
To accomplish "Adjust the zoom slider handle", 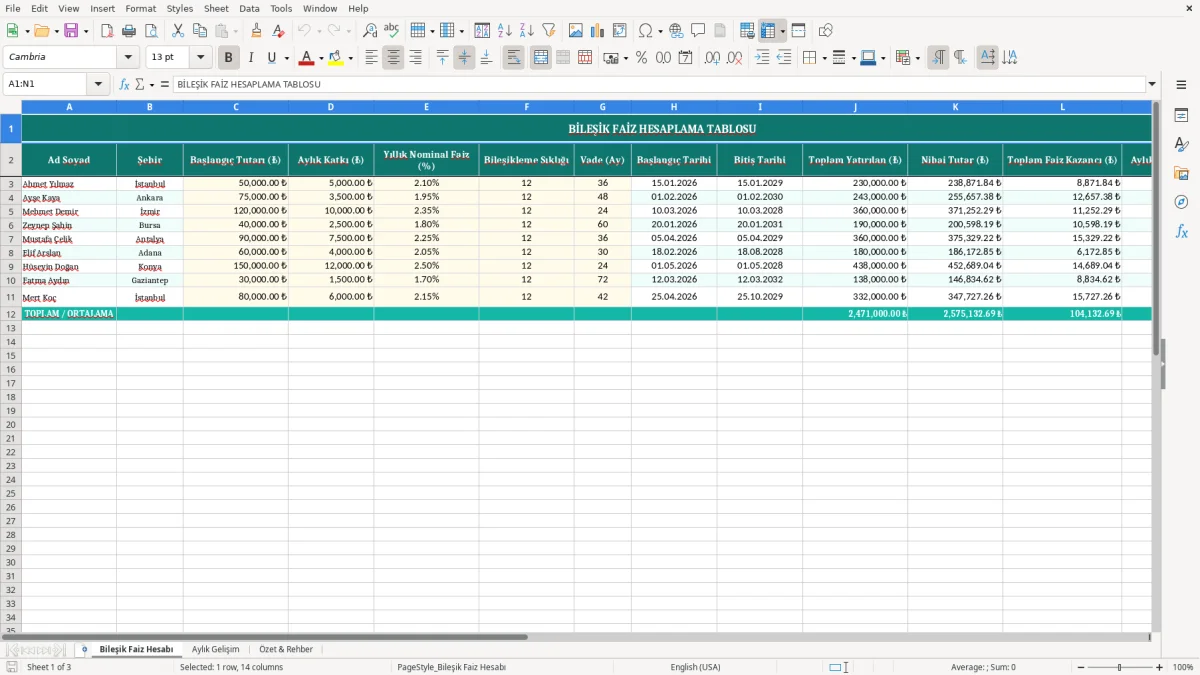I will click(1119, 667).
